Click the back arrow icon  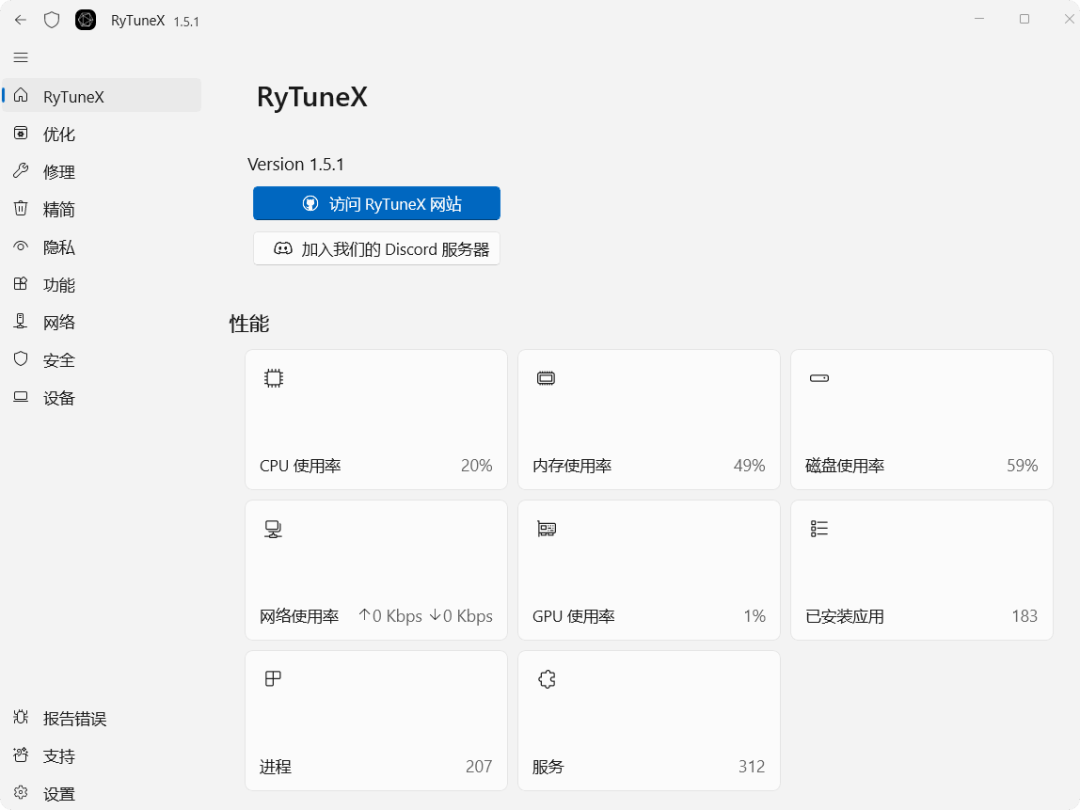pyautogui.click(x=21, y=20)
